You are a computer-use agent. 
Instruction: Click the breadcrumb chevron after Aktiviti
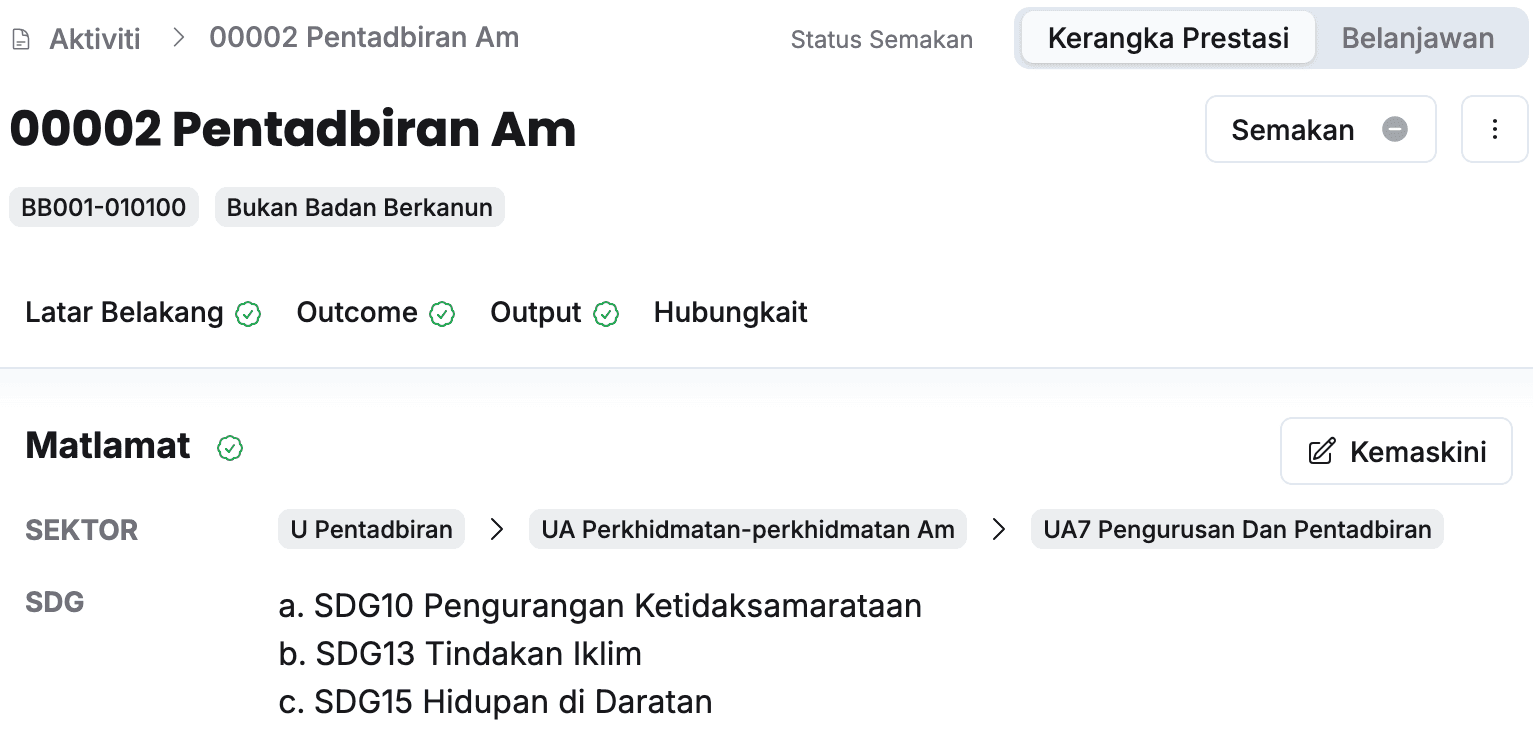pyautogui.click(x=179, y=38)
